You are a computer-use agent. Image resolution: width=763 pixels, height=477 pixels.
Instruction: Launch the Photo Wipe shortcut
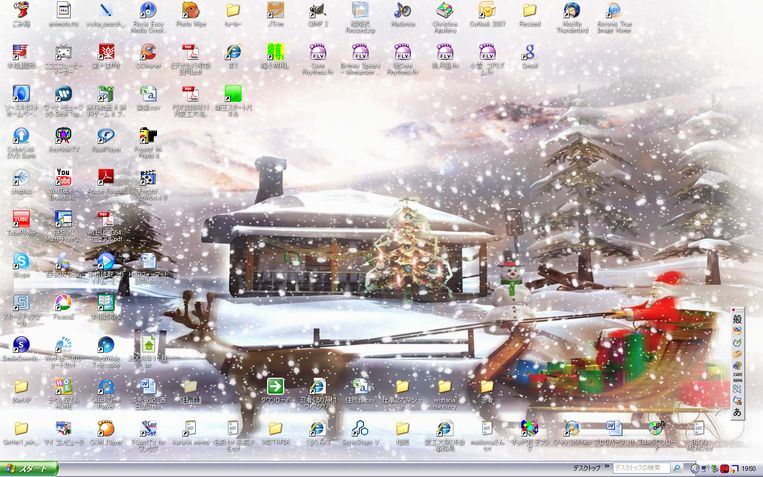tap(190, 11)
